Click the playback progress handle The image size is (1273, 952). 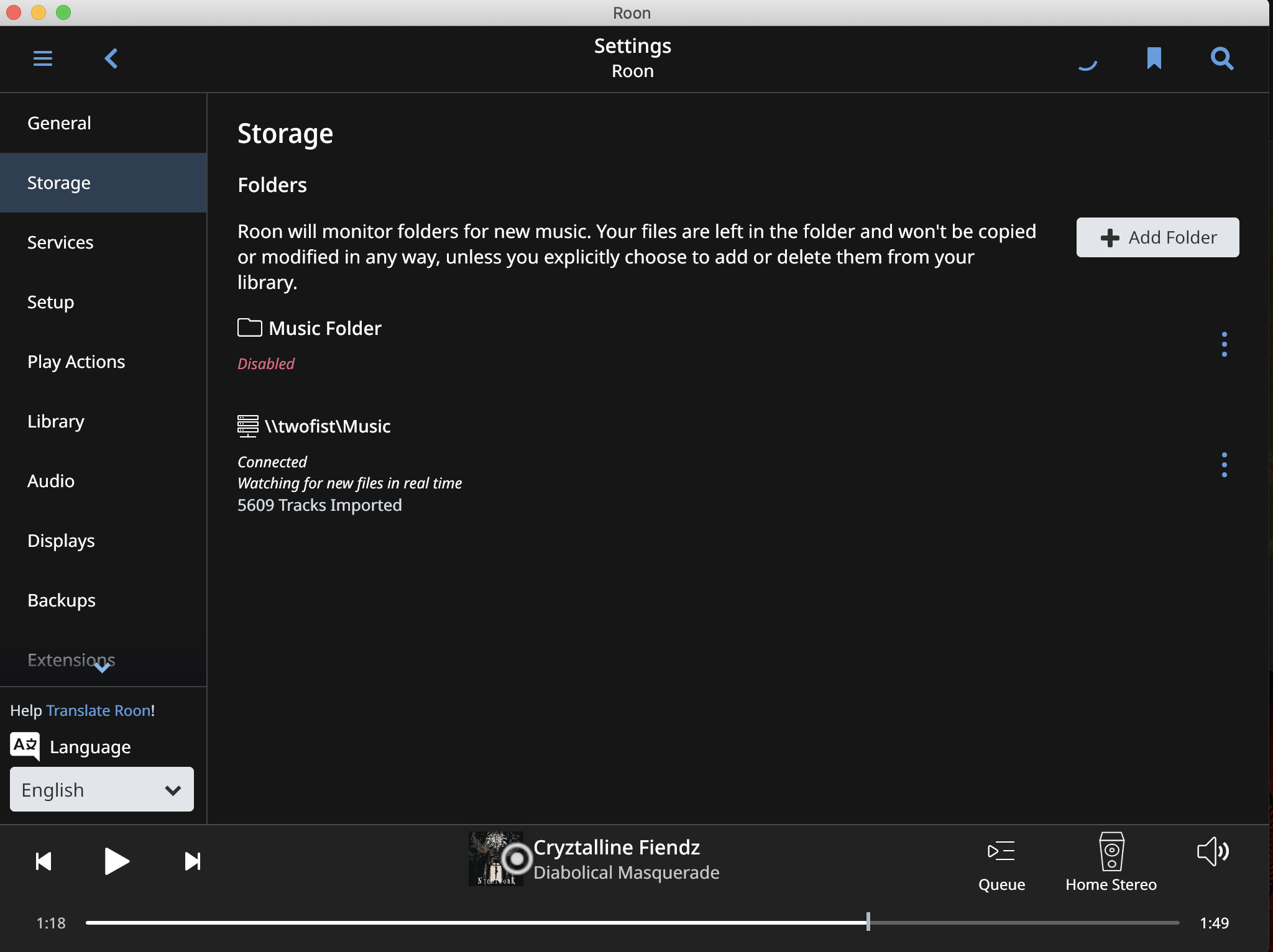click(x=868, y=922)
